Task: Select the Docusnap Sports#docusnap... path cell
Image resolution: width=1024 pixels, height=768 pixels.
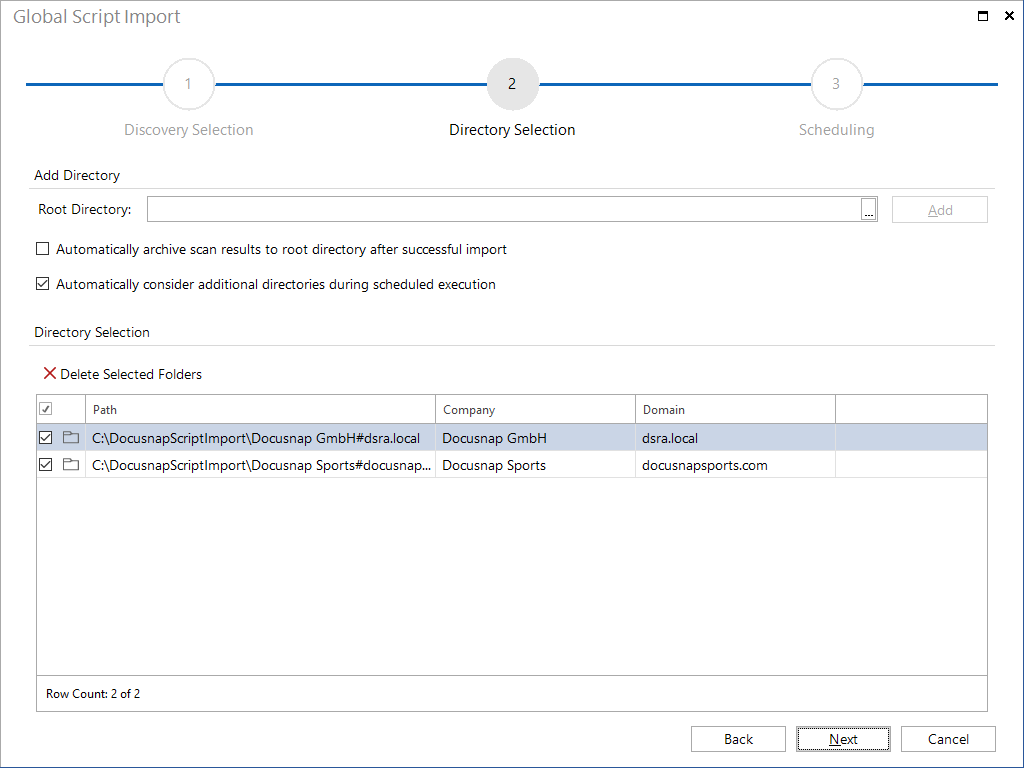Action: coord(261,466)
